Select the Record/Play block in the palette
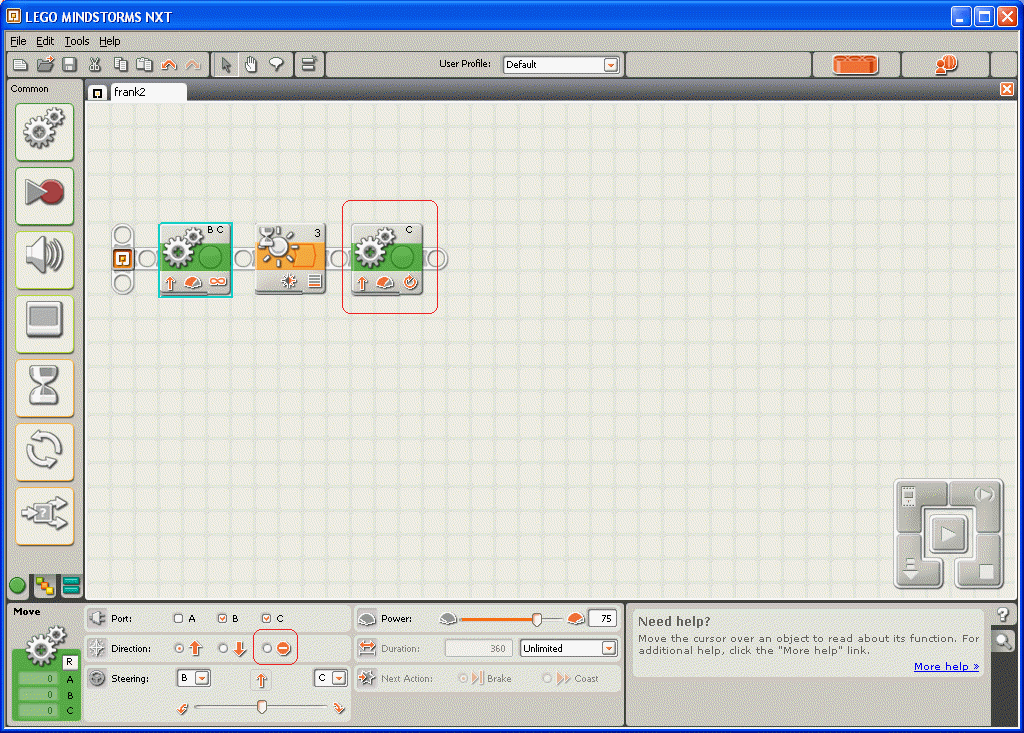This screenshot has width=1024, height=733. [44, 194]
